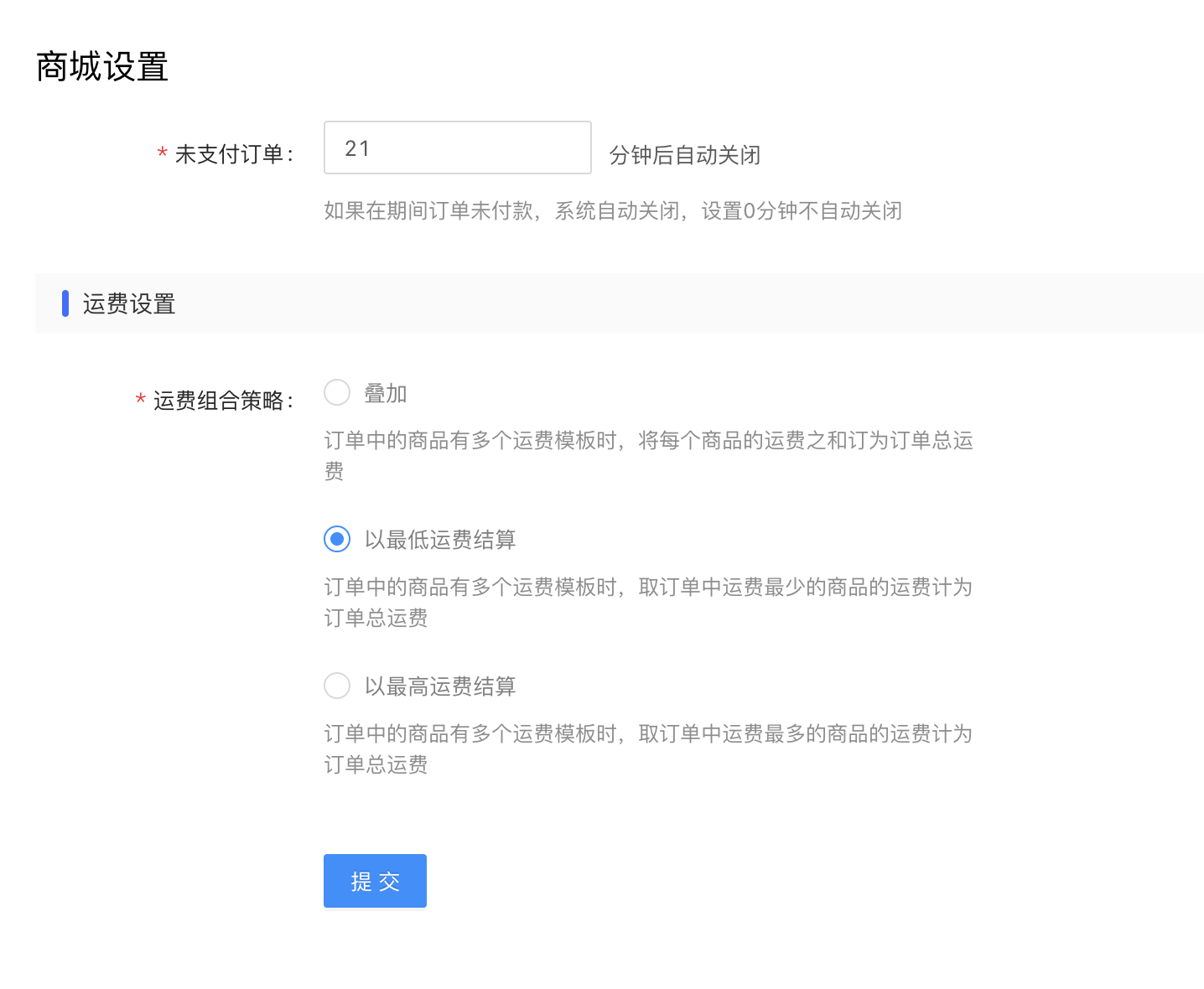Click the 商城设置 page heading
Image resolution: width=1204 pixels, height=989 pixels.
click(102, 67)
